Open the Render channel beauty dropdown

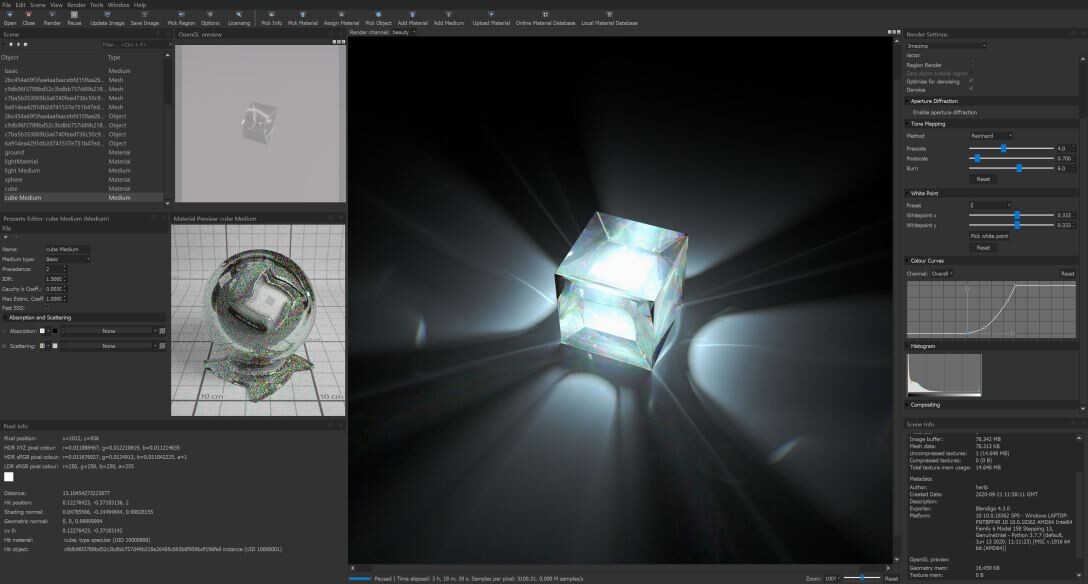tap(404, 32)
